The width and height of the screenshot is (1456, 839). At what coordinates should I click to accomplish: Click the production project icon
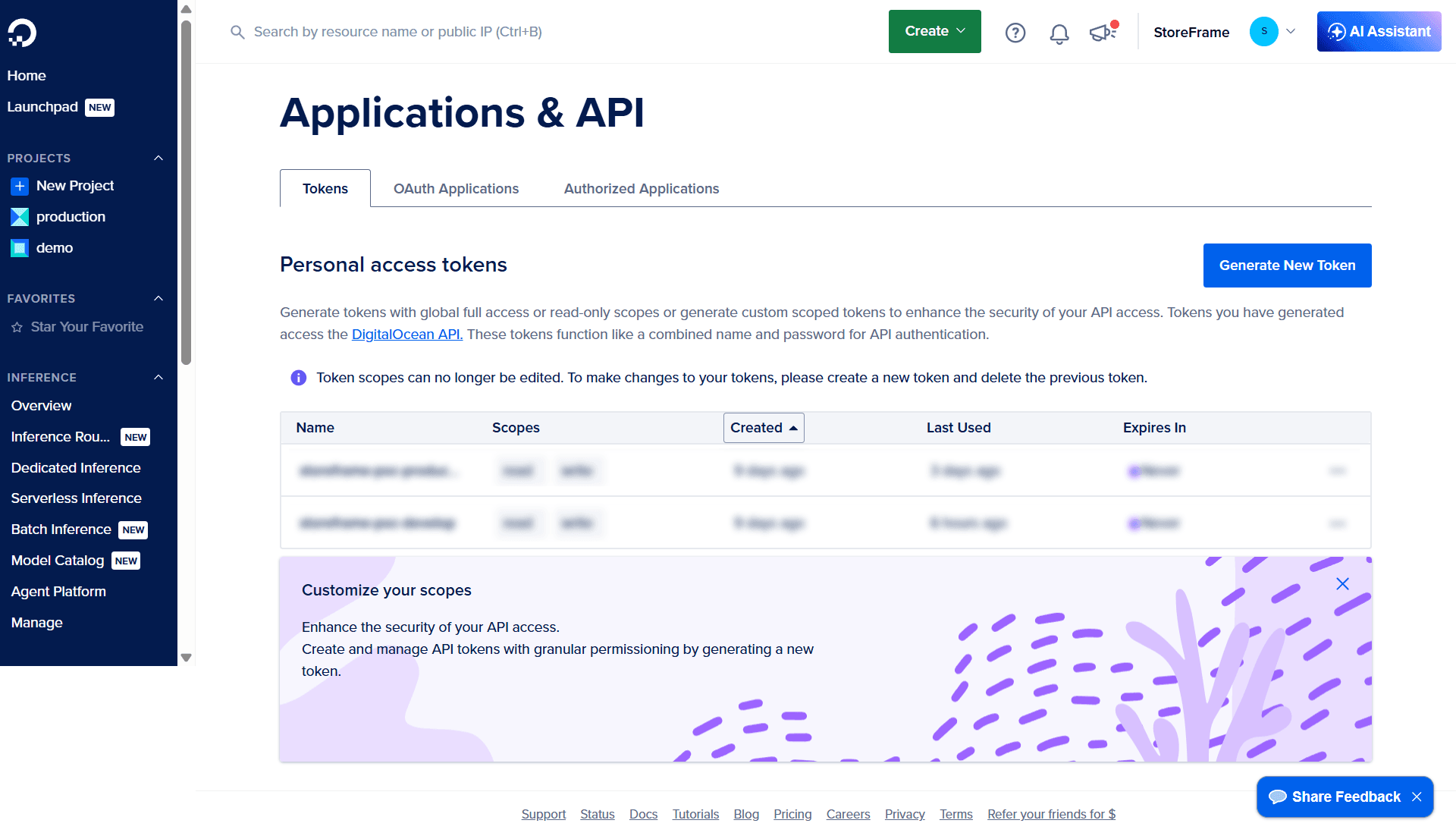click(20, 217)
